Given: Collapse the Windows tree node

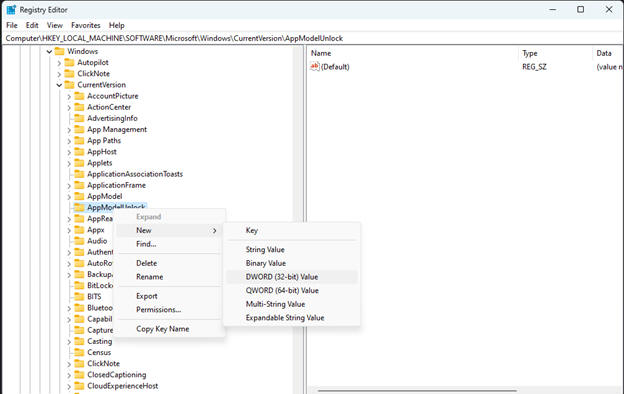Looking at the screenshot, I should pyautogui.click(x=49, y=52).
